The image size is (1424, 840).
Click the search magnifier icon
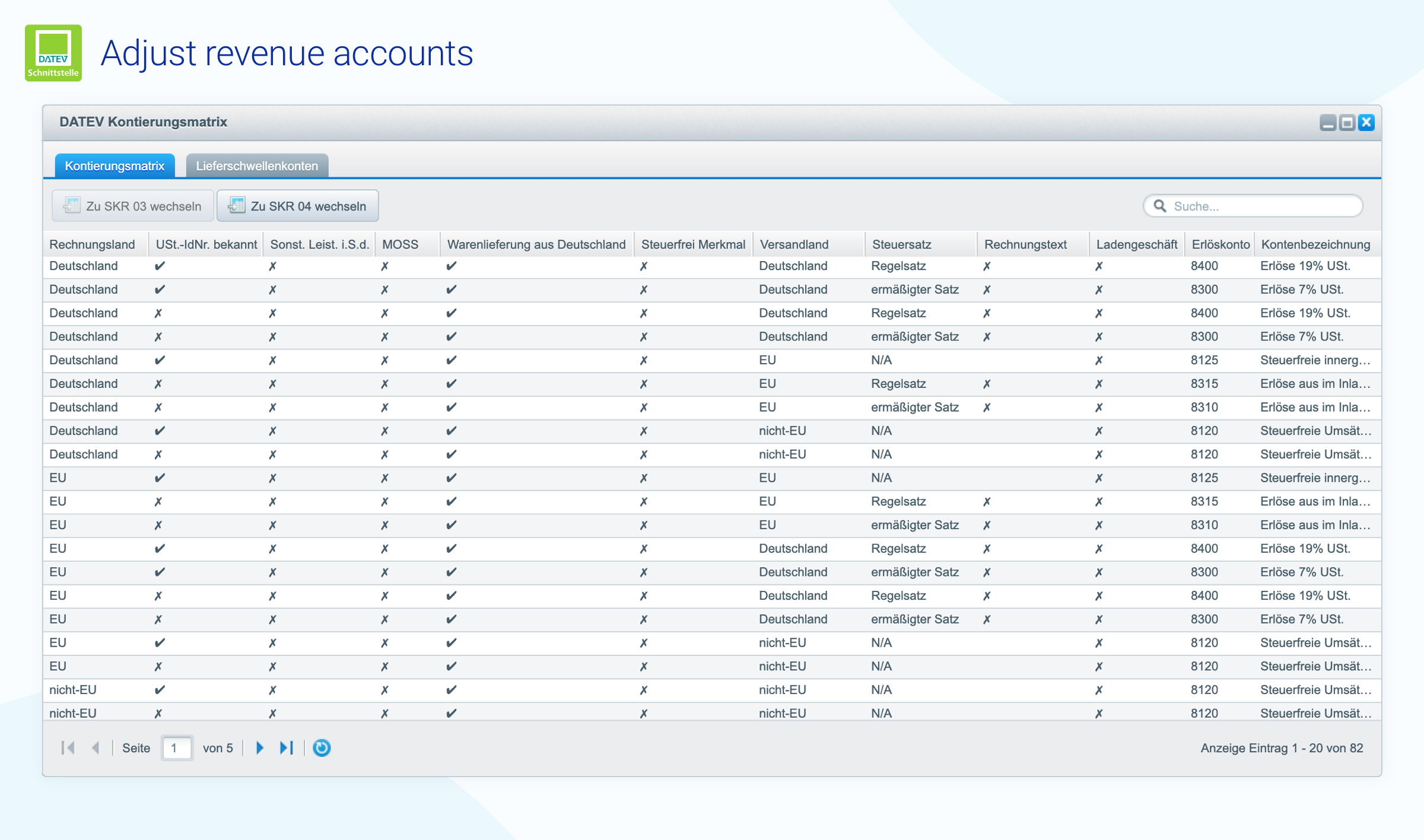pyautogui.click(x=1159, y=206)
